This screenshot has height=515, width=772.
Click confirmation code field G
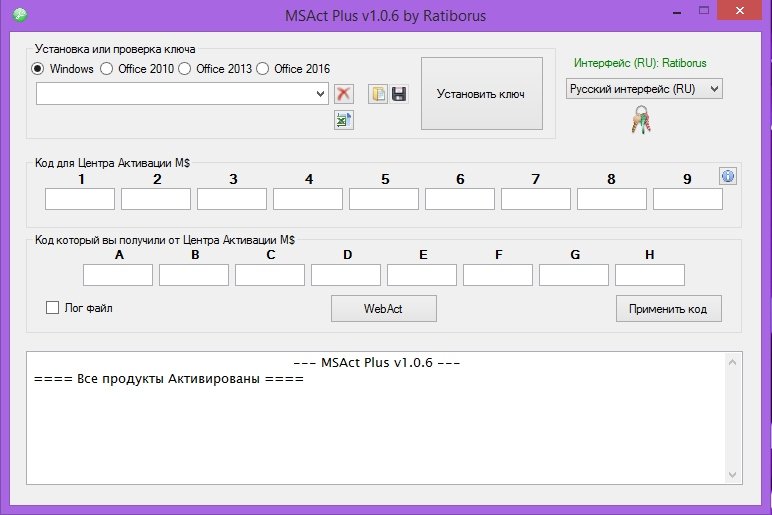(x=574, y=275)
